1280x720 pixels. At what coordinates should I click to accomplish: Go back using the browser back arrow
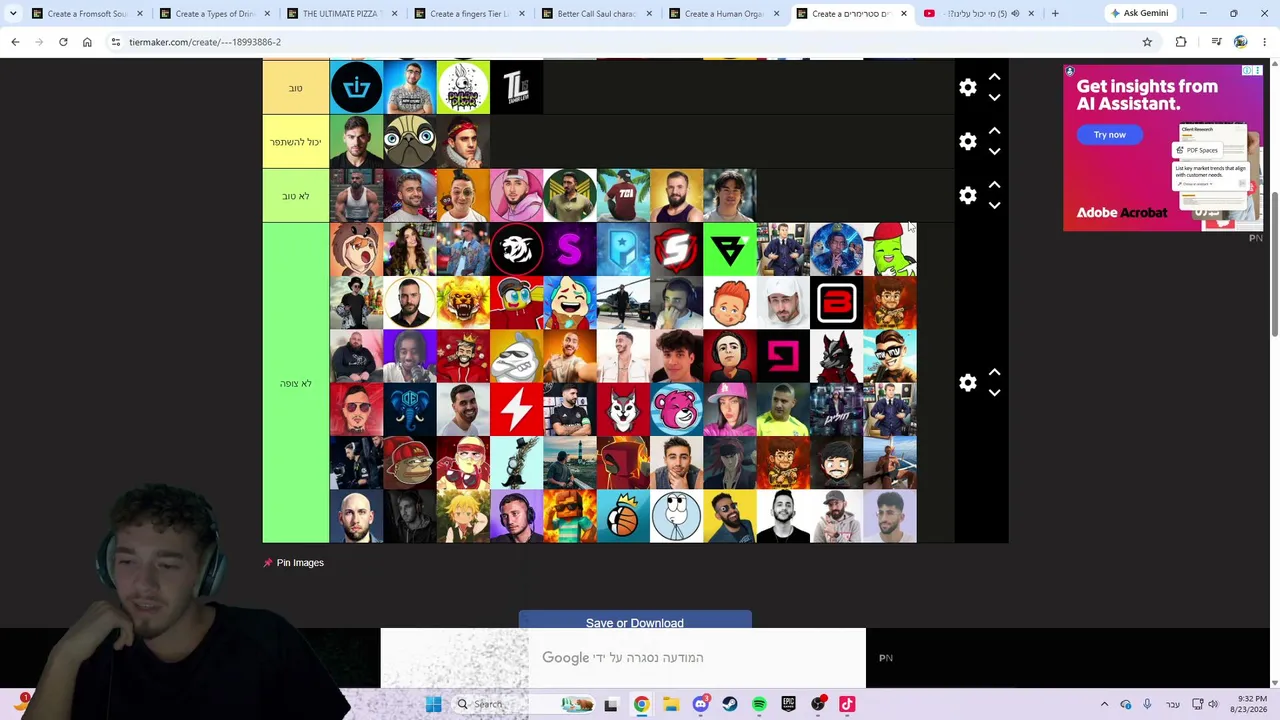click(15, 42)
